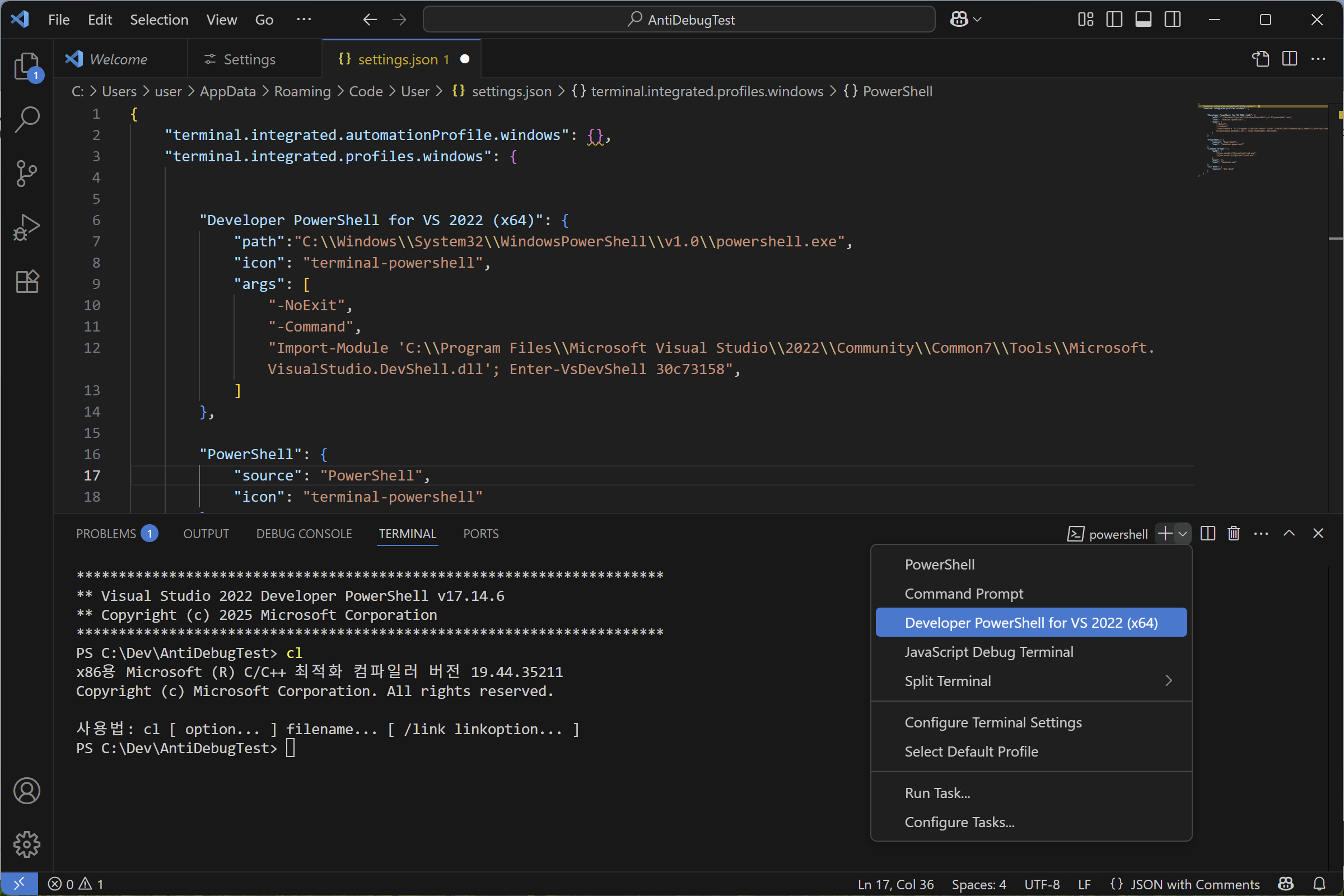Image resolution: width=1344 pixels, height=896 pixels.
Task: Click the editor minimap preview
Action: pos(1262,140)
